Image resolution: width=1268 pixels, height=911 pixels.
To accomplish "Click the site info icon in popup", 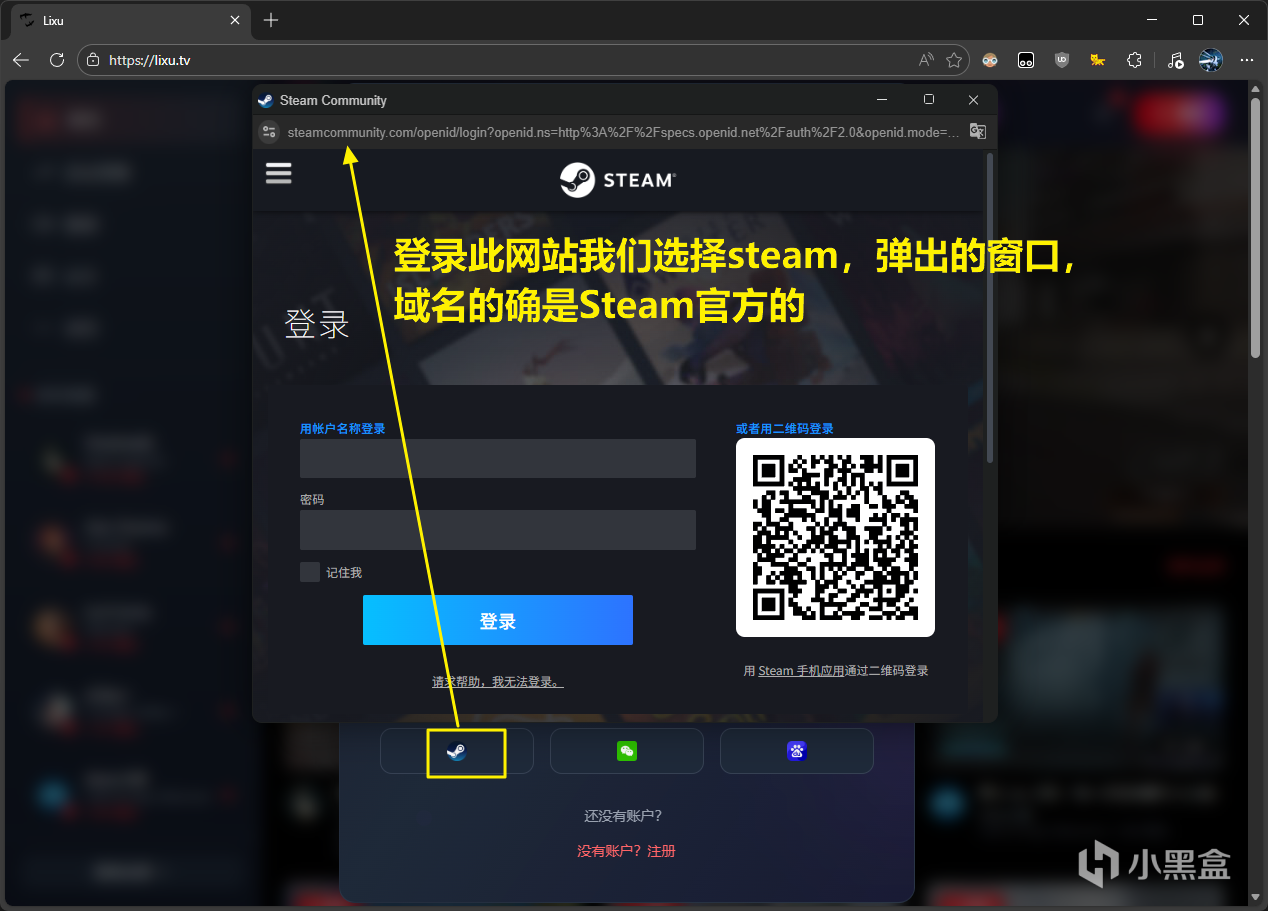I will [x=268, y=132].
